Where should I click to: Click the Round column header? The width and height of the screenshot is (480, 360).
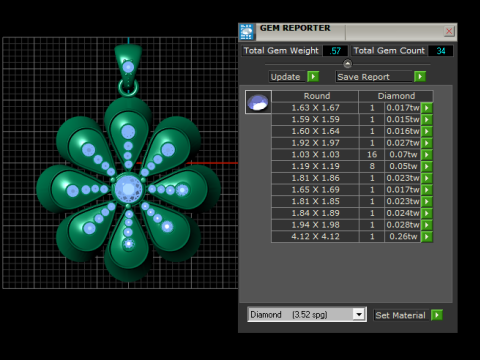315,96
